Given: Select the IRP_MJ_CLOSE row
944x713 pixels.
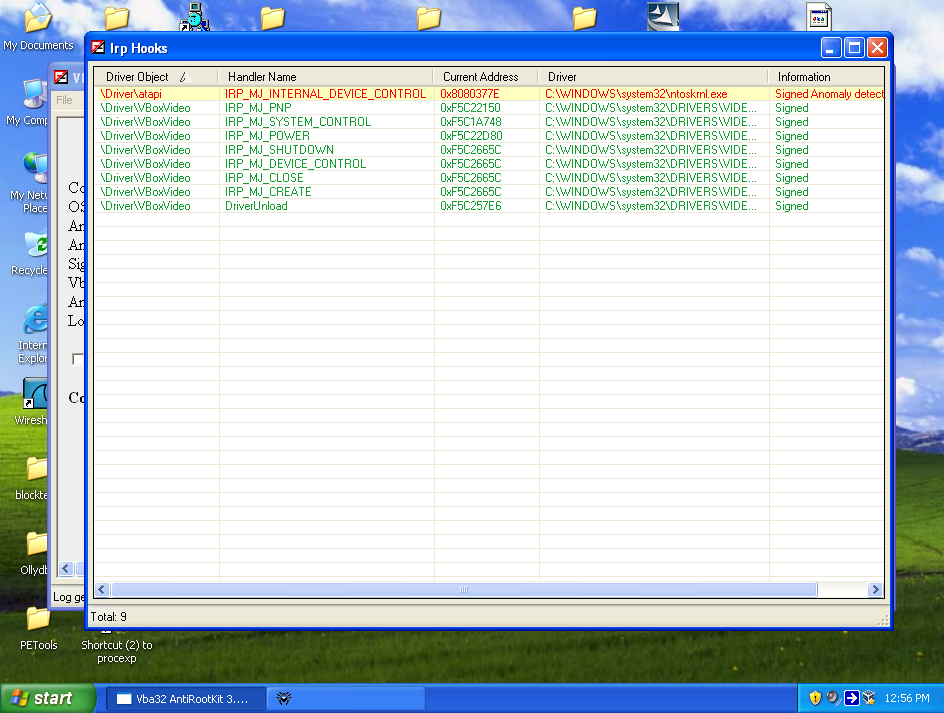Looking at the screenshot, I should pyautogui.click(x=489, y=178).
